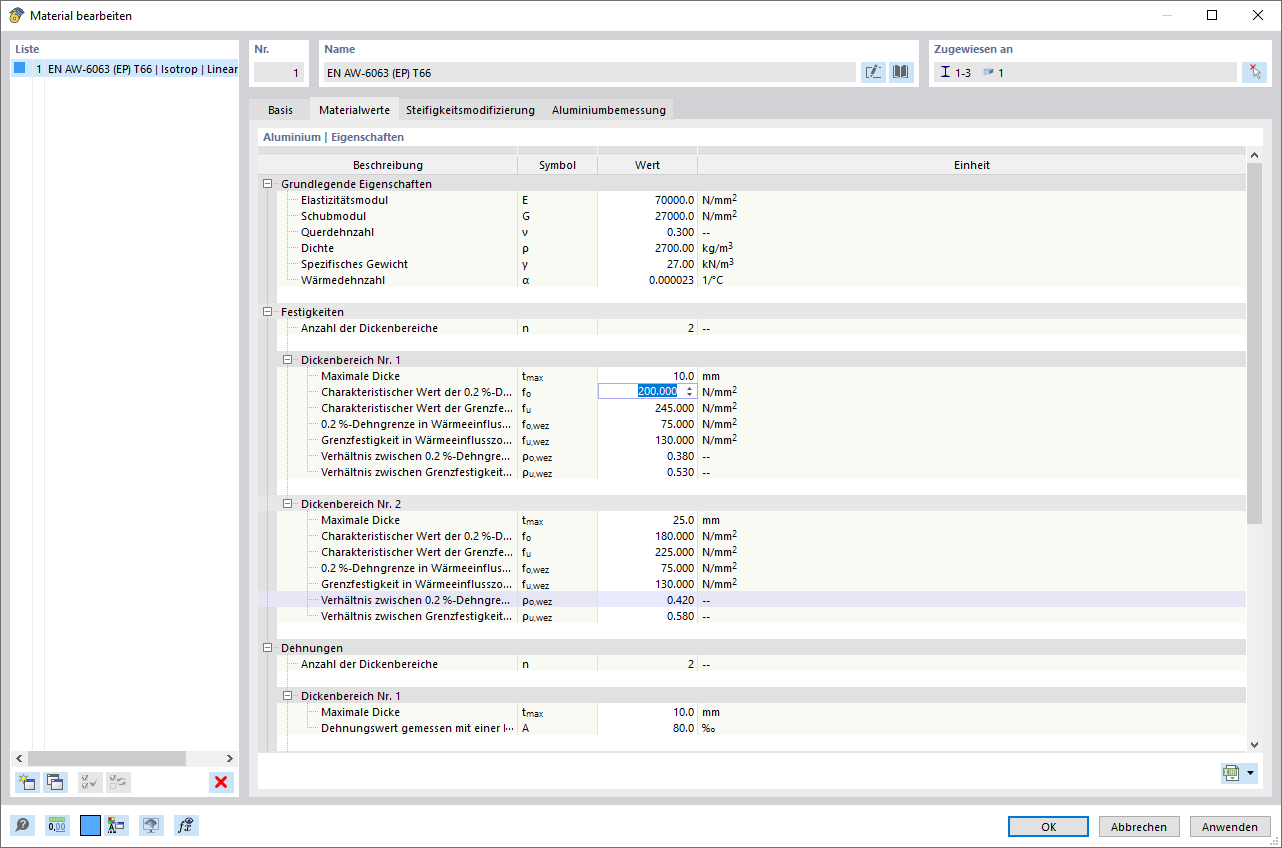Screen dimensions: 1282x848
Task: Open units and decimal places icon
Action: click(x=57, y=825)
